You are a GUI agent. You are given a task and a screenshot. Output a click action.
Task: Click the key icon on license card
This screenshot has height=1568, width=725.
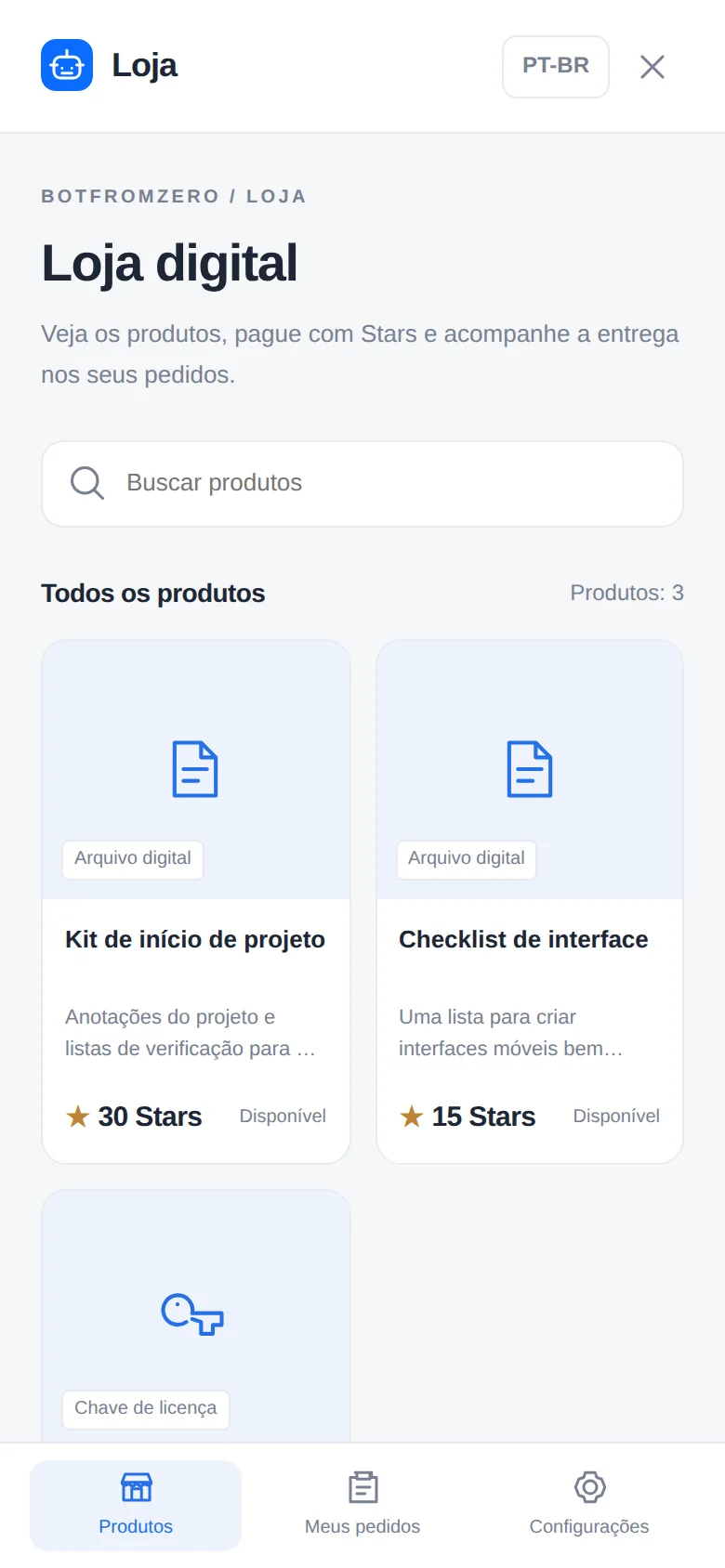pyautogui.click(x=193, y=1314)
